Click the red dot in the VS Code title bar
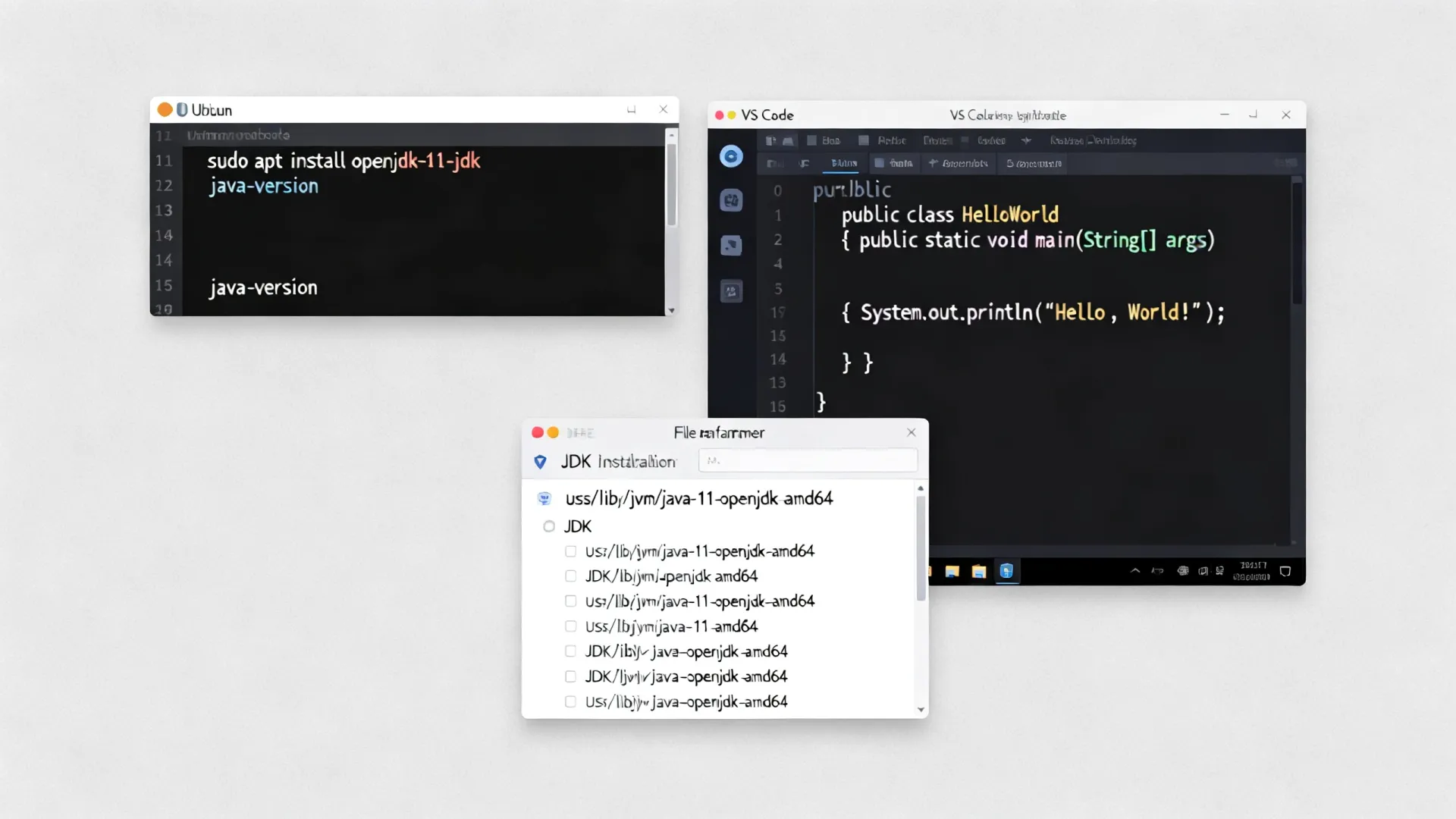 [719, 115]
